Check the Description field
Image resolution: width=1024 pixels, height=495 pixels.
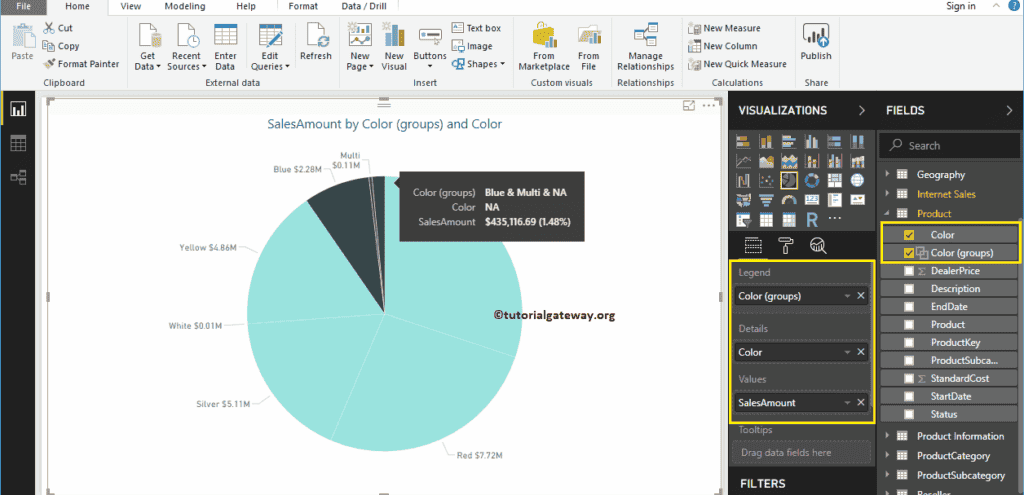tap(908, 289)
